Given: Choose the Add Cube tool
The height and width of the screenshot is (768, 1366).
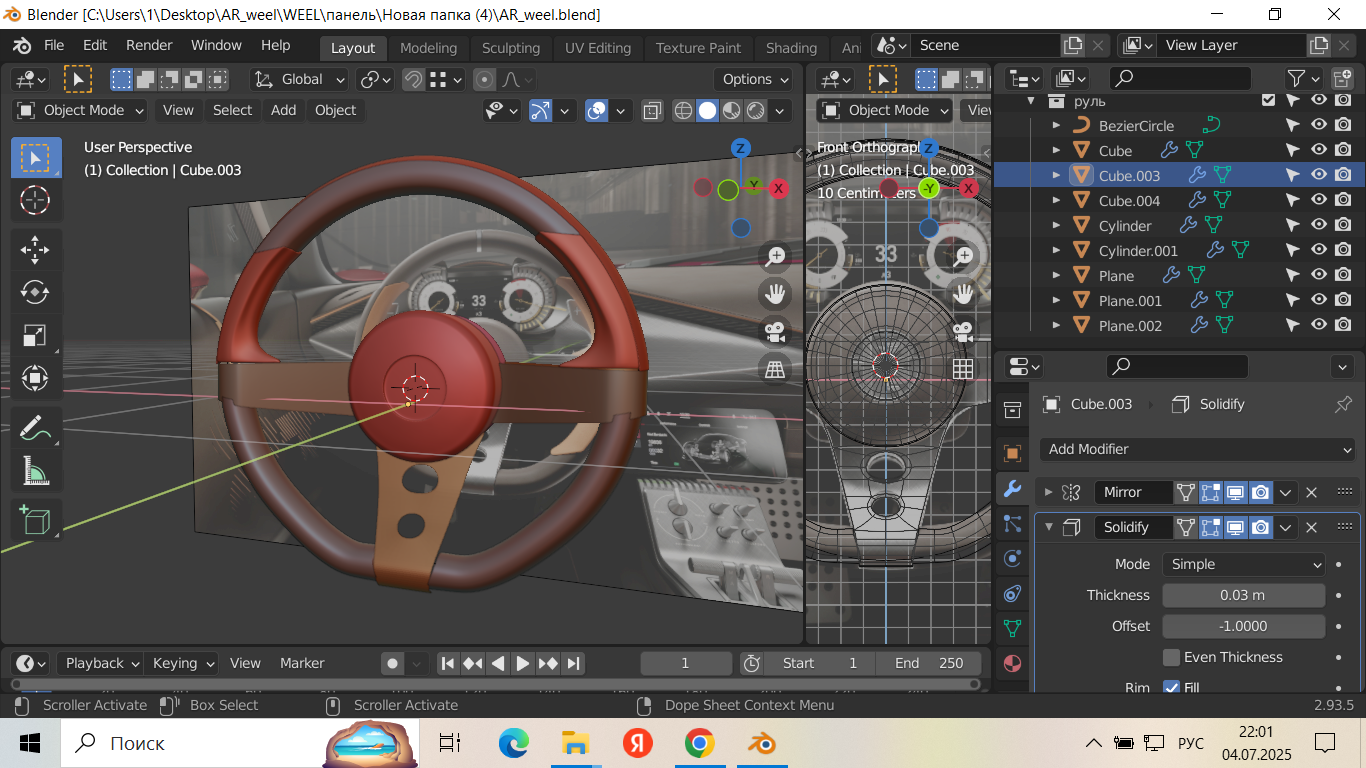Looking at the screenshot, I should click(x=35, y=520).
